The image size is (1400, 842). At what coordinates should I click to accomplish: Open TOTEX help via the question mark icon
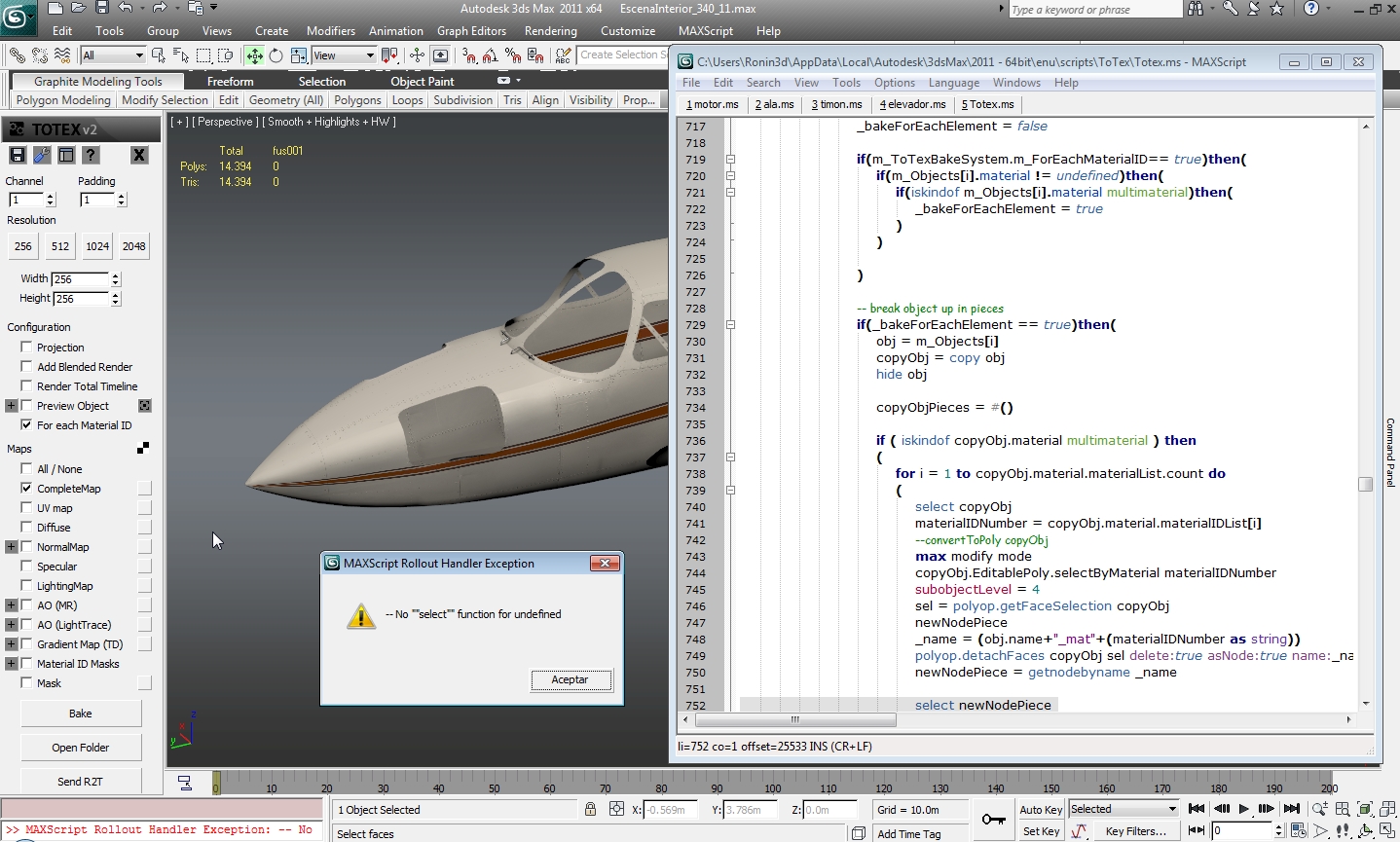click(x=91, y=154)
